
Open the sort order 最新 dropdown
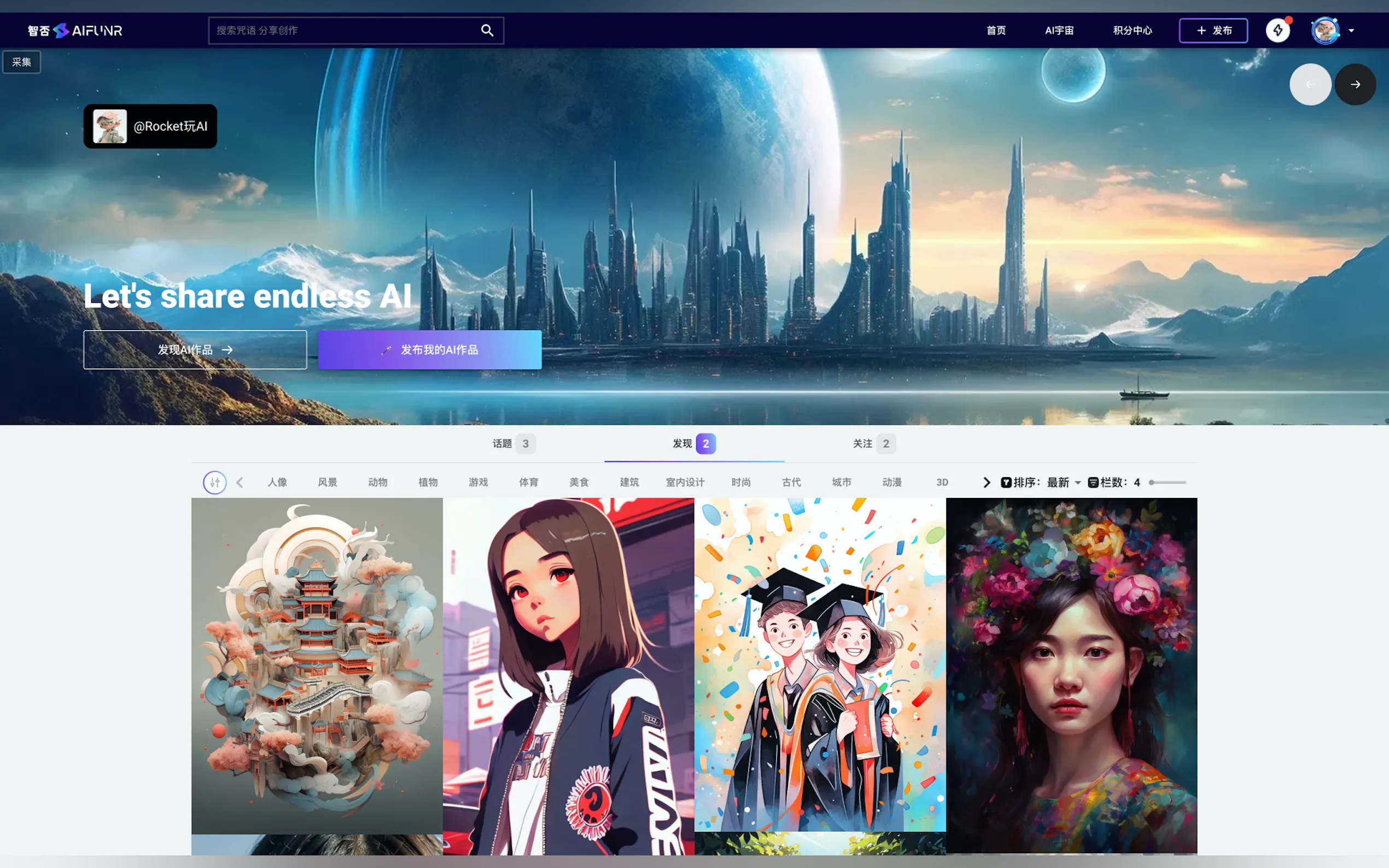1064,482
